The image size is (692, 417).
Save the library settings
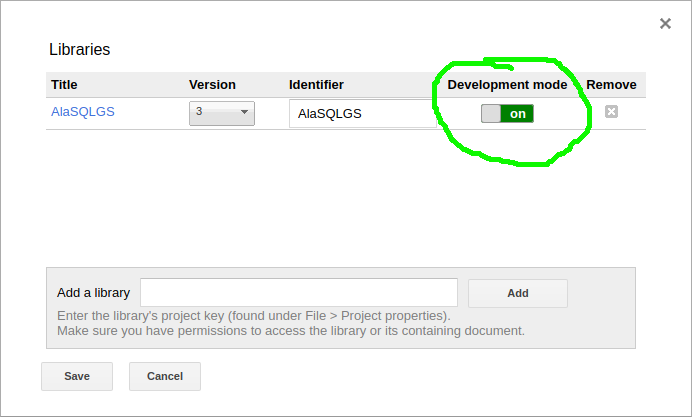coord(77,376)
